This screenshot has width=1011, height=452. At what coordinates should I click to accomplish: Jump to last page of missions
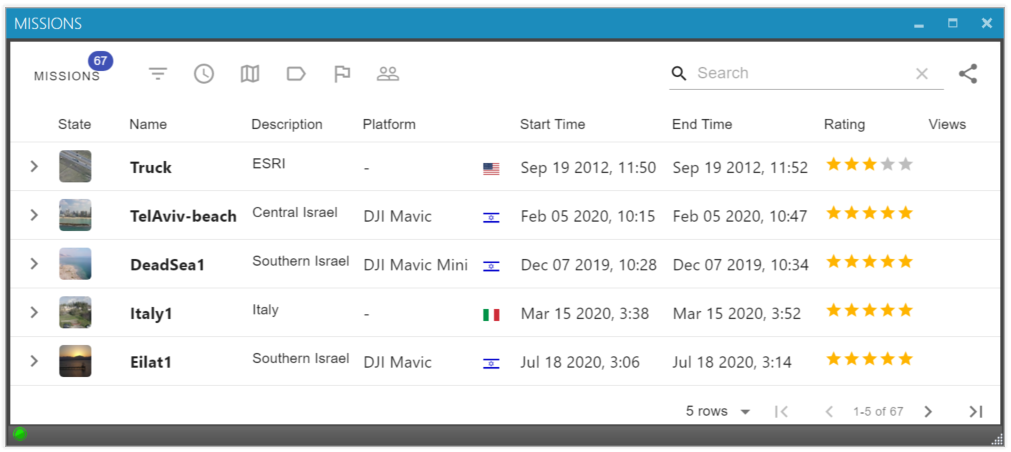click(x=976, y=412)
